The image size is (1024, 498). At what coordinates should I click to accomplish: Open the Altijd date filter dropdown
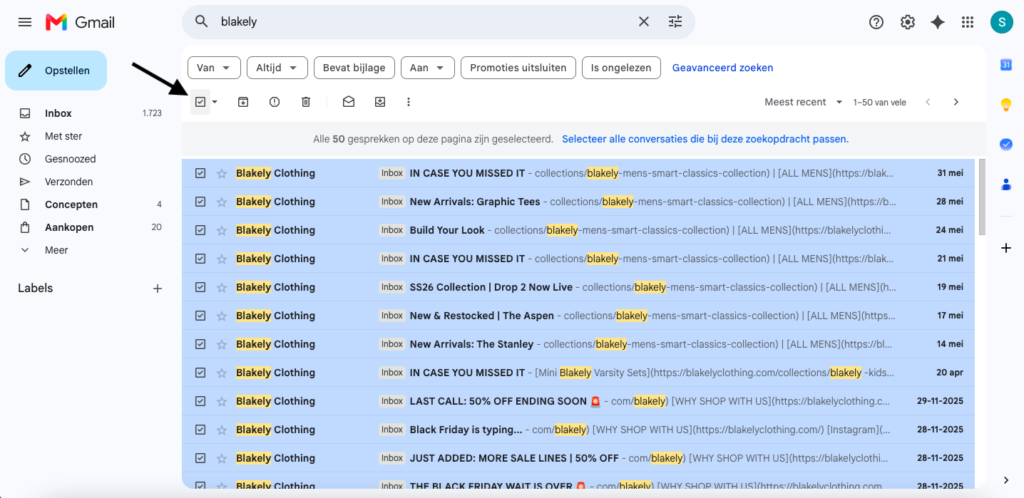pyautogui.click(x=277, y=67)
